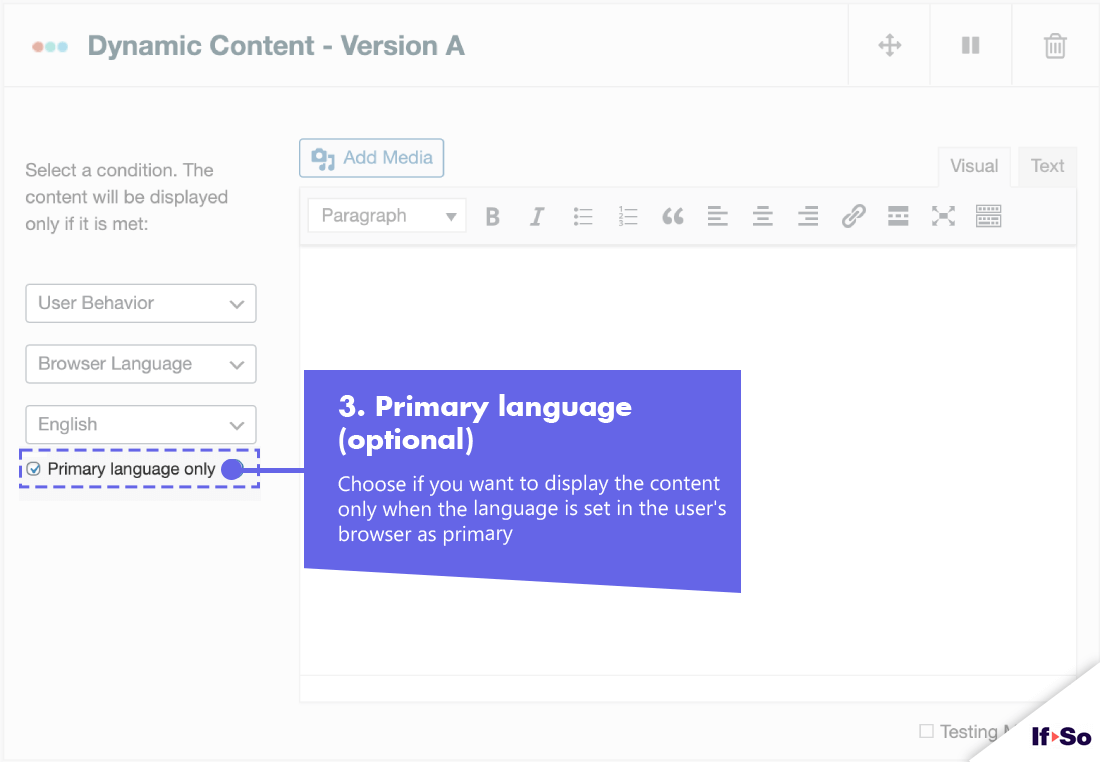Select the Visual tab
This screenshot has width=1100, height=762.
pyautogui.click(x=973, y=165)
